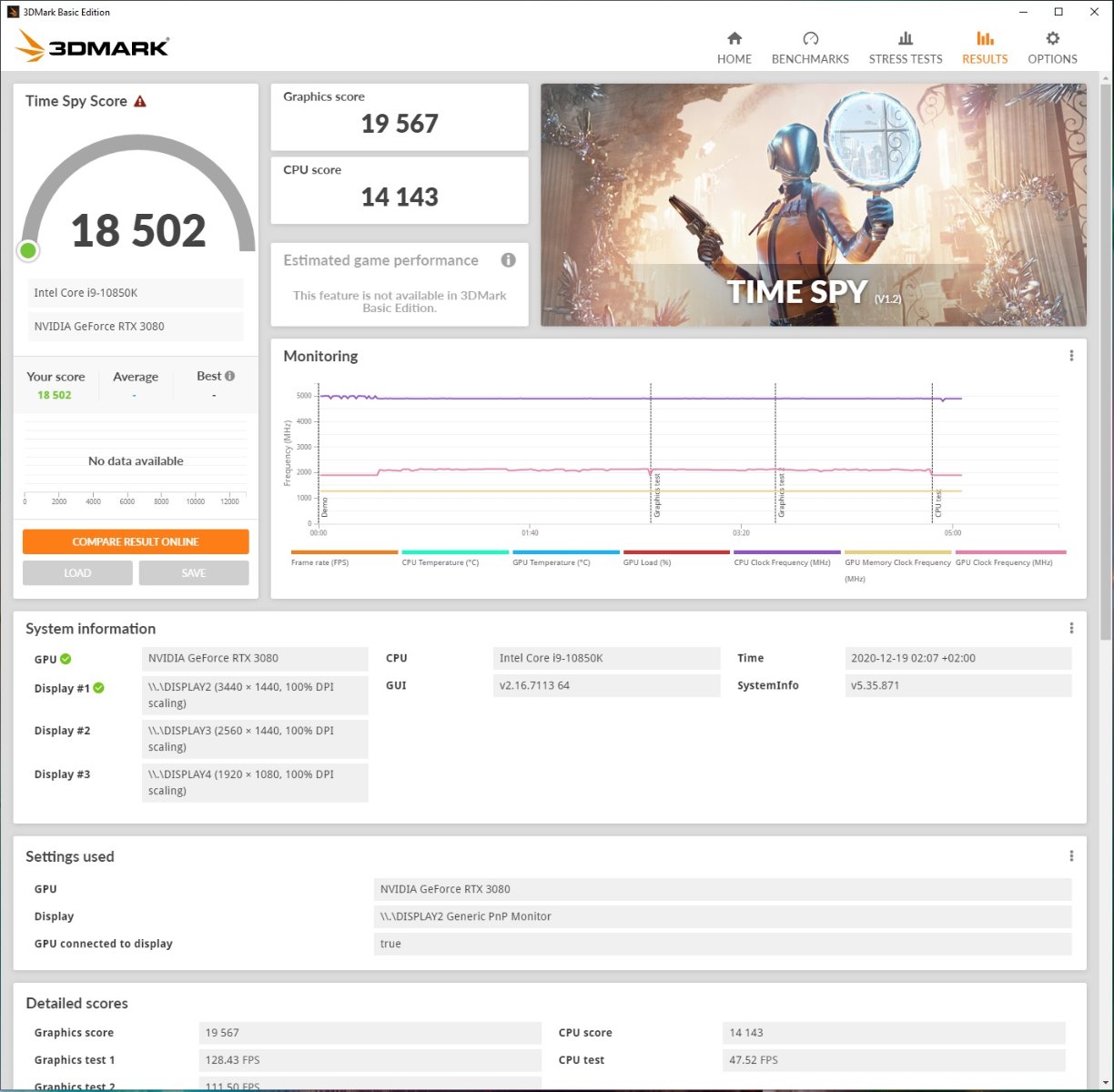Click the Graphics score value 19 567
This screenshot has height=1092, width=1114.
pos(400,124)
